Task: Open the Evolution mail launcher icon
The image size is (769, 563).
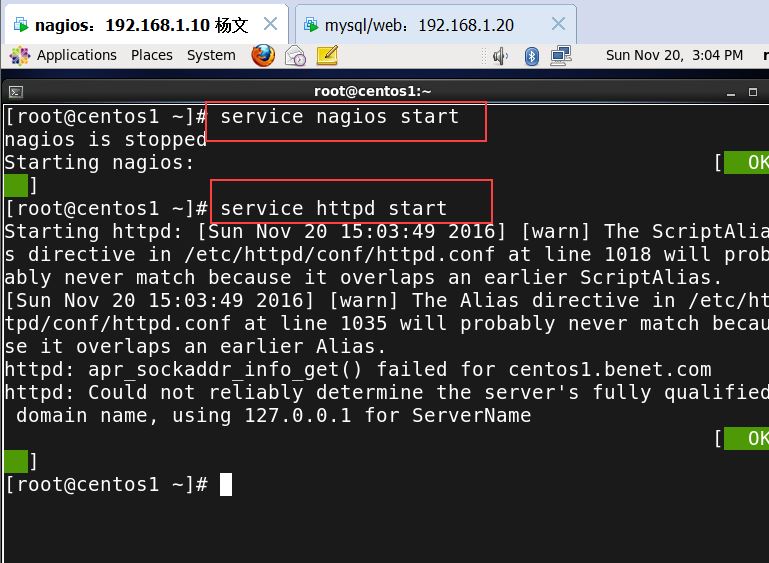Action: pos(295,55)
